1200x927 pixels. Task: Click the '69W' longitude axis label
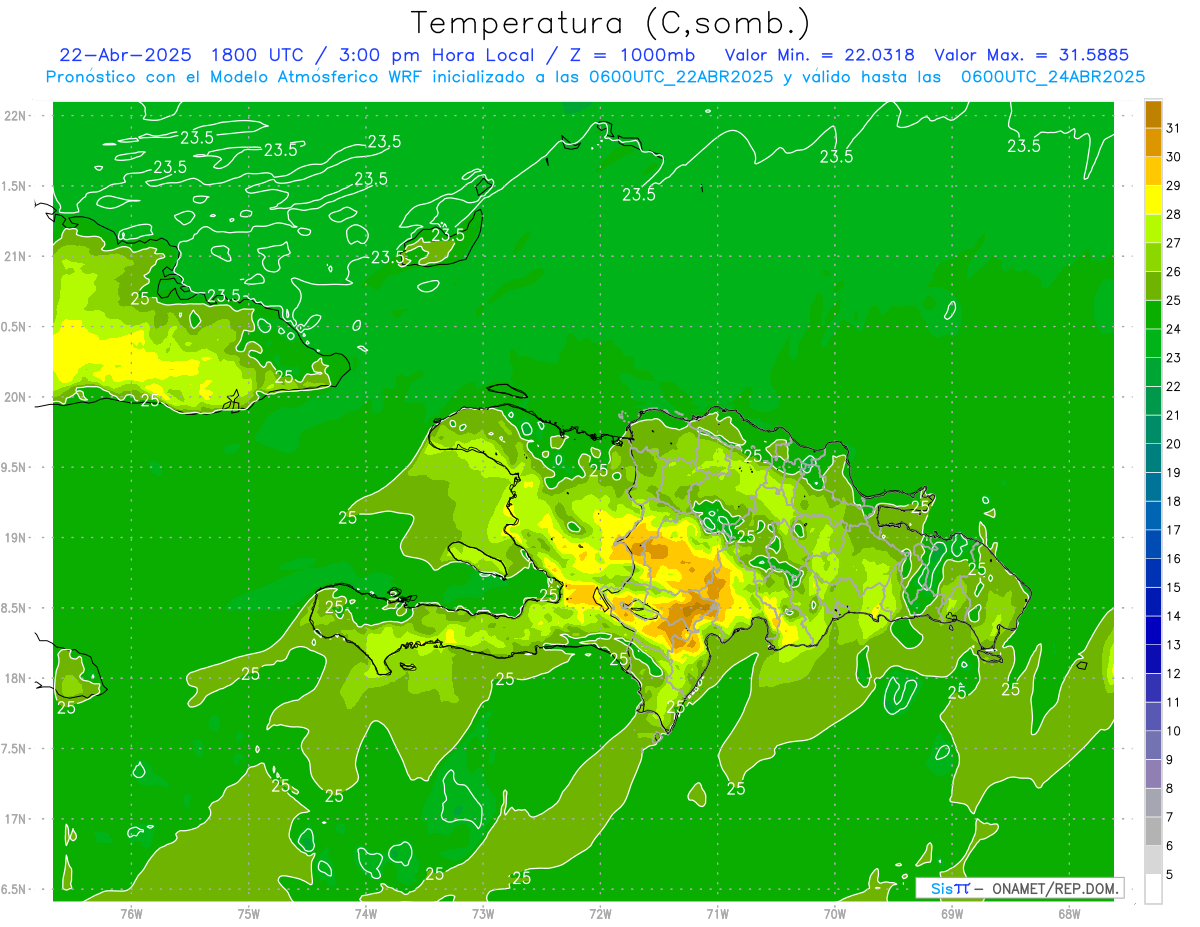[952, 913]
